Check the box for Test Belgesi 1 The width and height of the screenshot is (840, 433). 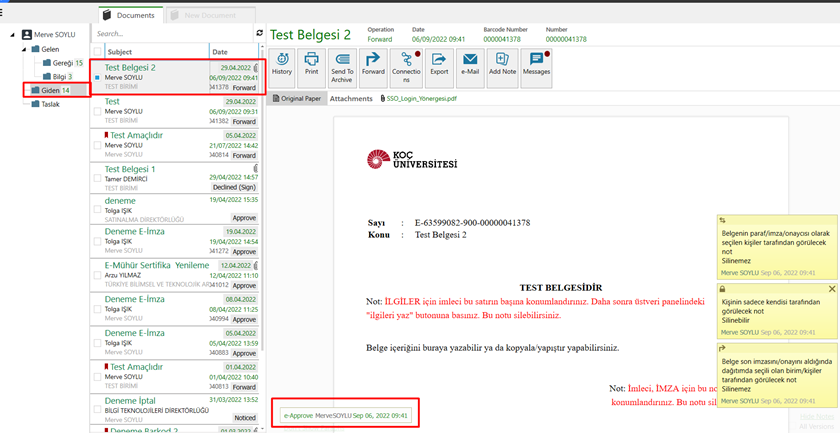click(x=97, y=179)
